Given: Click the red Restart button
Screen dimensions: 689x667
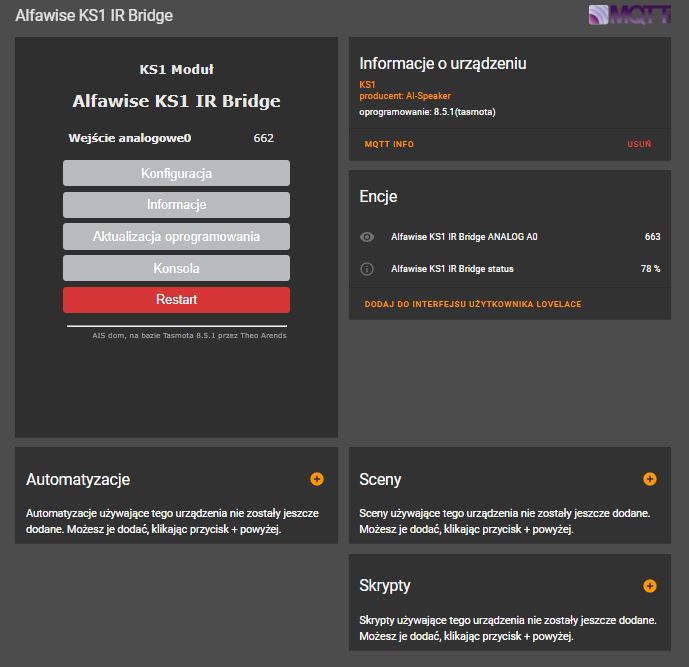Looking at the screenshot, I should 176,300.
